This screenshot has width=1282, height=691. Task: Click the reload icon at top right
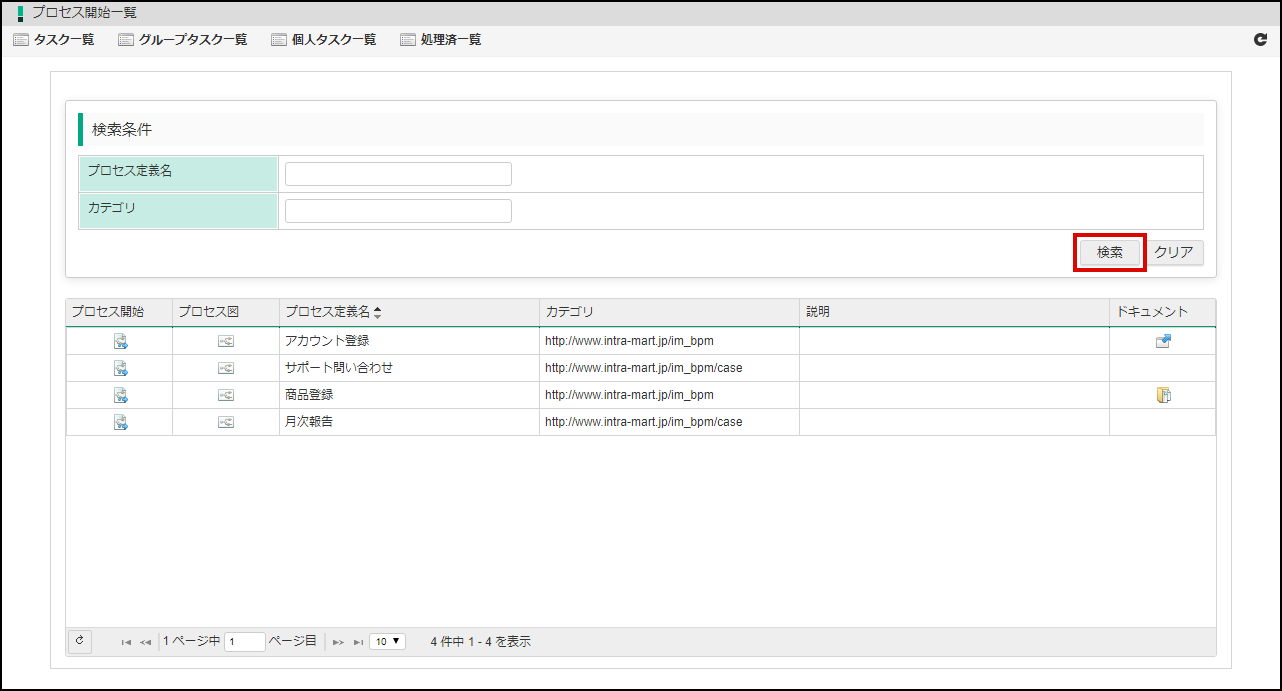(x=1260, y=40)
